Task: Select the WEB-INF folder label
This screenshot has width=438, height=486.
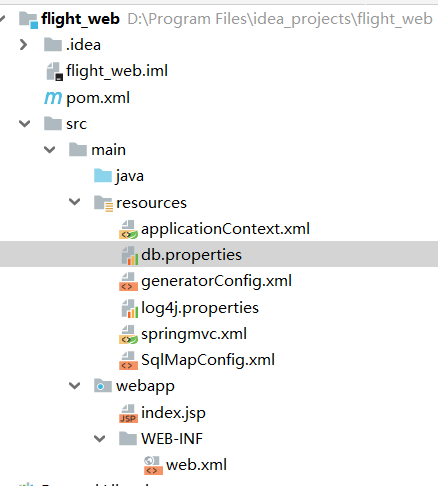Action: pos(172,439)
